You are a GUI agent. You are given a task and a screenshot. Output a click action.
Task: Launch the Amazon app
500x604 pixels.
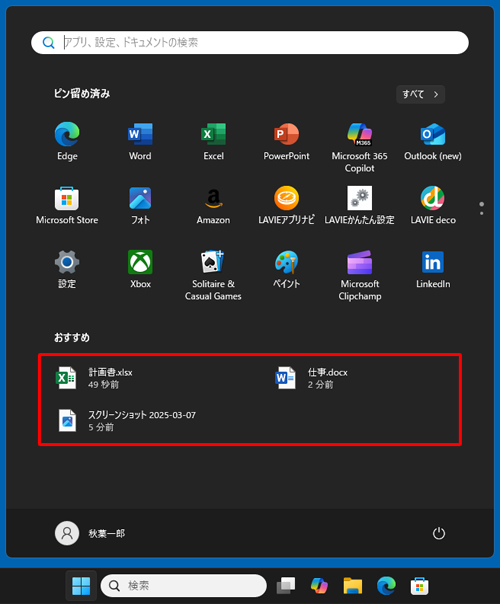[x=213, y=205]
